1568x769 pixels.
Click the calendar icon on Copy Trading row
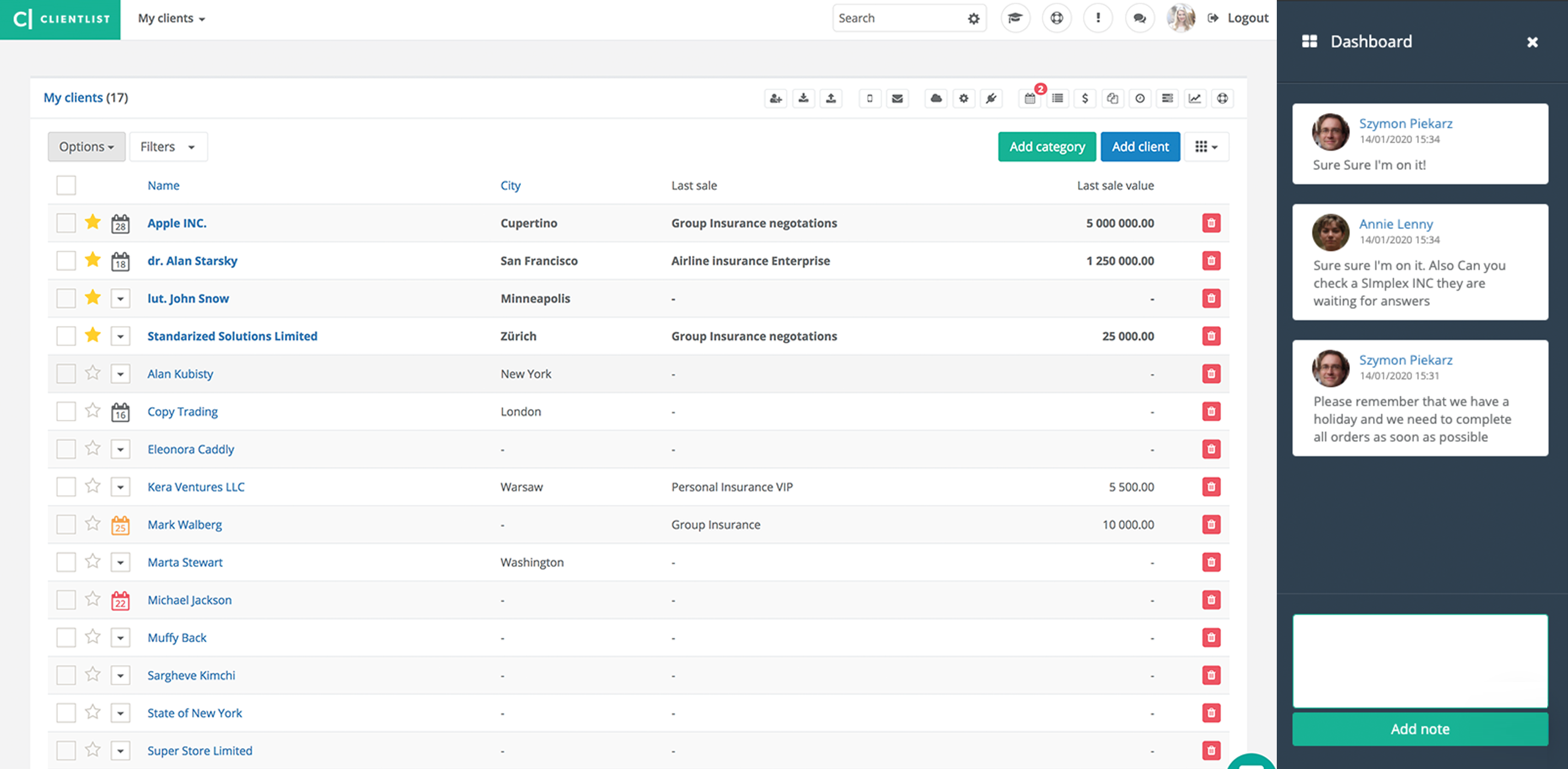[120, 411]
